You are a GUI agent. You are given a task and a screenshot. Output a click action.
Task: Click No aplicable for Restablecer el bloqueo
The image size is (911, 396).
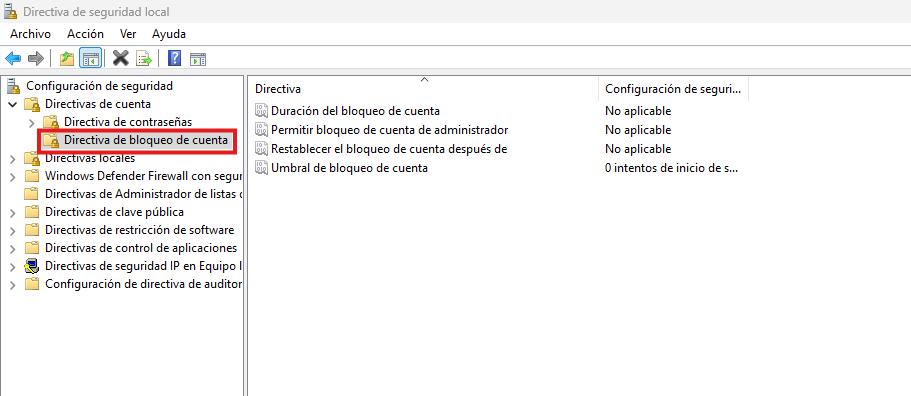(638, 149)
